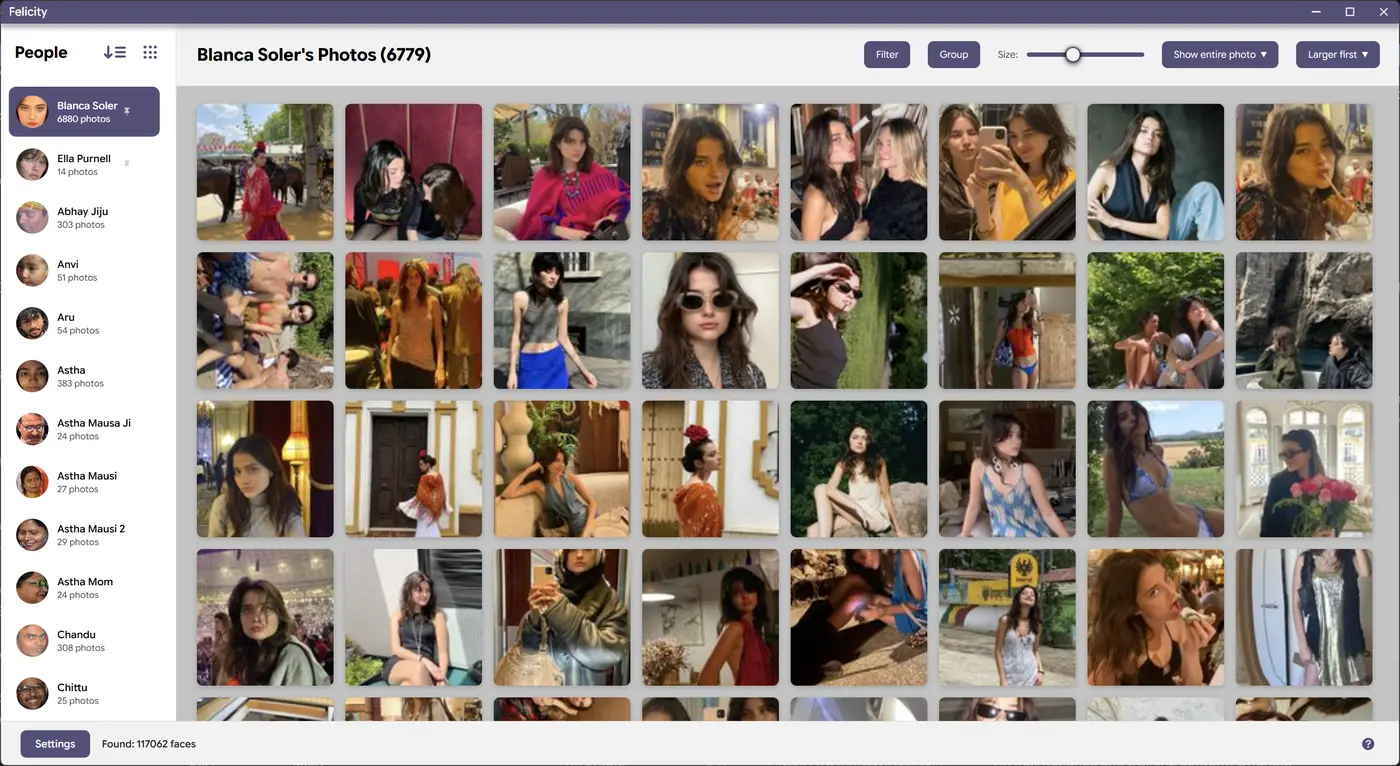Select Astha Mausi with 27 photos
The height and width of the screenshot is (766, 1400).
84,483
